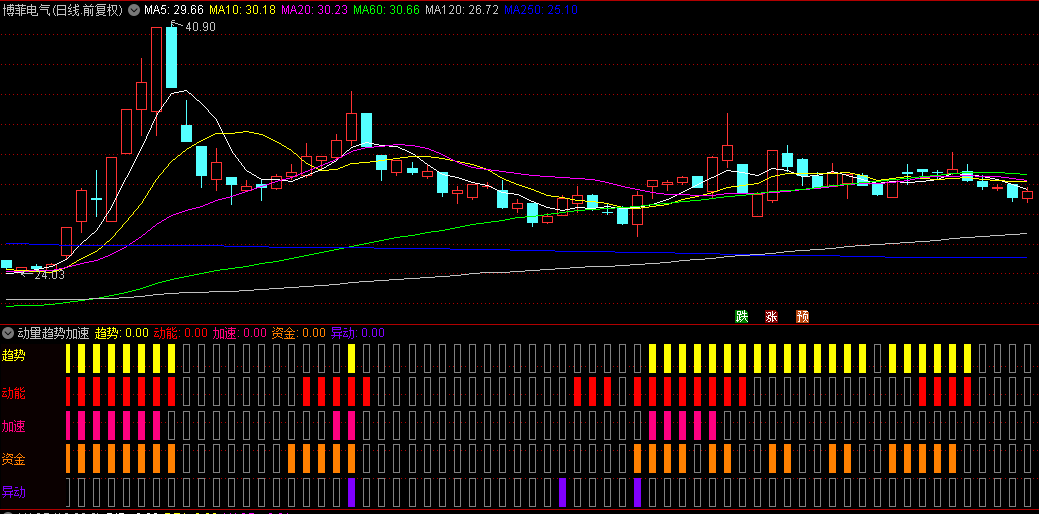Click the 40.90 high price label
This screenshot has width=1039, height=514.
(x=200, y=27)
